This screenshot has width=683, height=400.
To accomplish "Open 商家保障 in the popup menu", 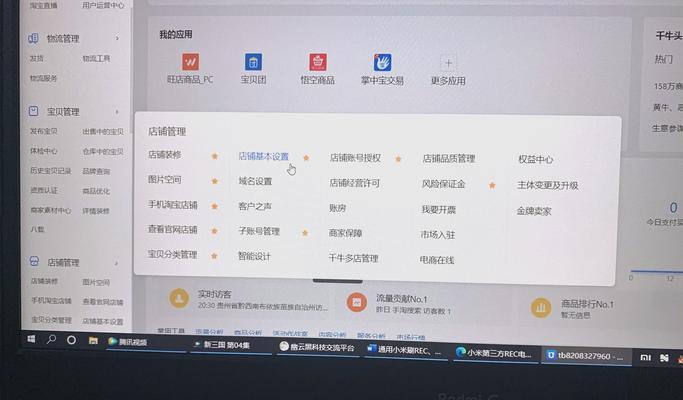I will [x=345, y=233].
